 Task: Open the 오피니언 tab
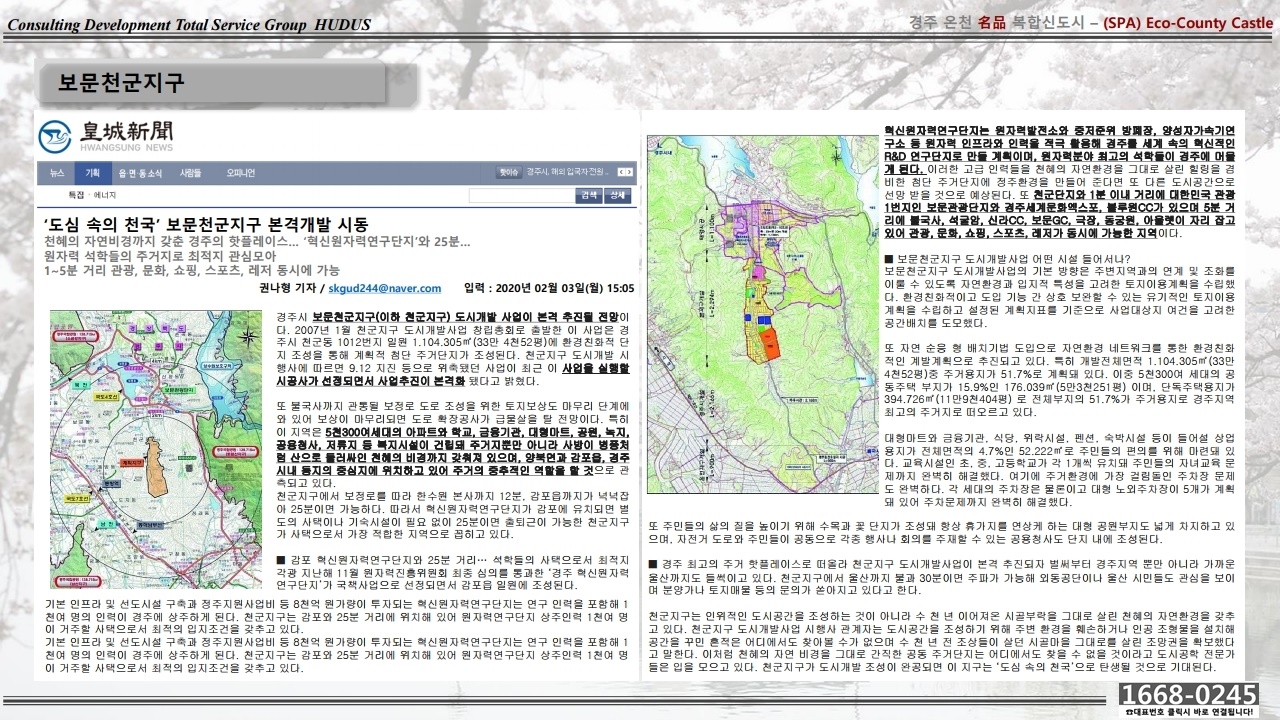pyautogui.click(x=241, y=173)
